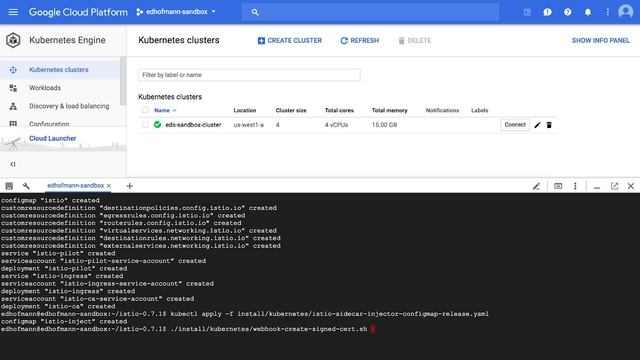This screenshot has width=640, height=360.
Task: Click the us-west1-a location cell
Action: [249, 125]
